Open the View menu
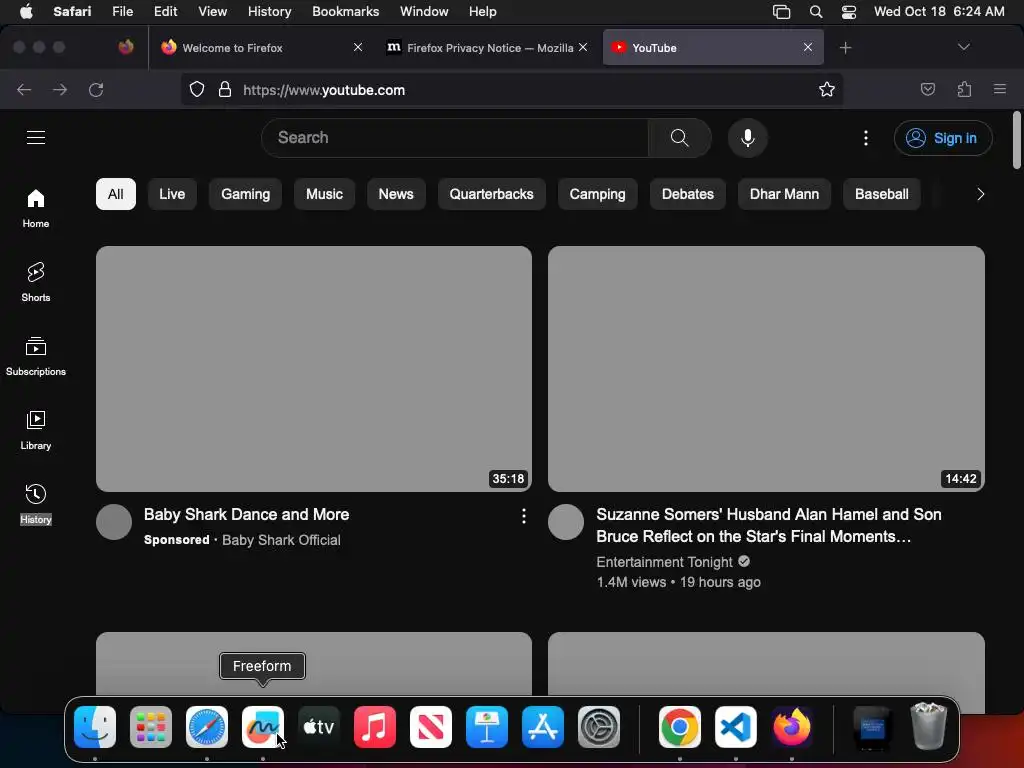 tap(212, 12)
